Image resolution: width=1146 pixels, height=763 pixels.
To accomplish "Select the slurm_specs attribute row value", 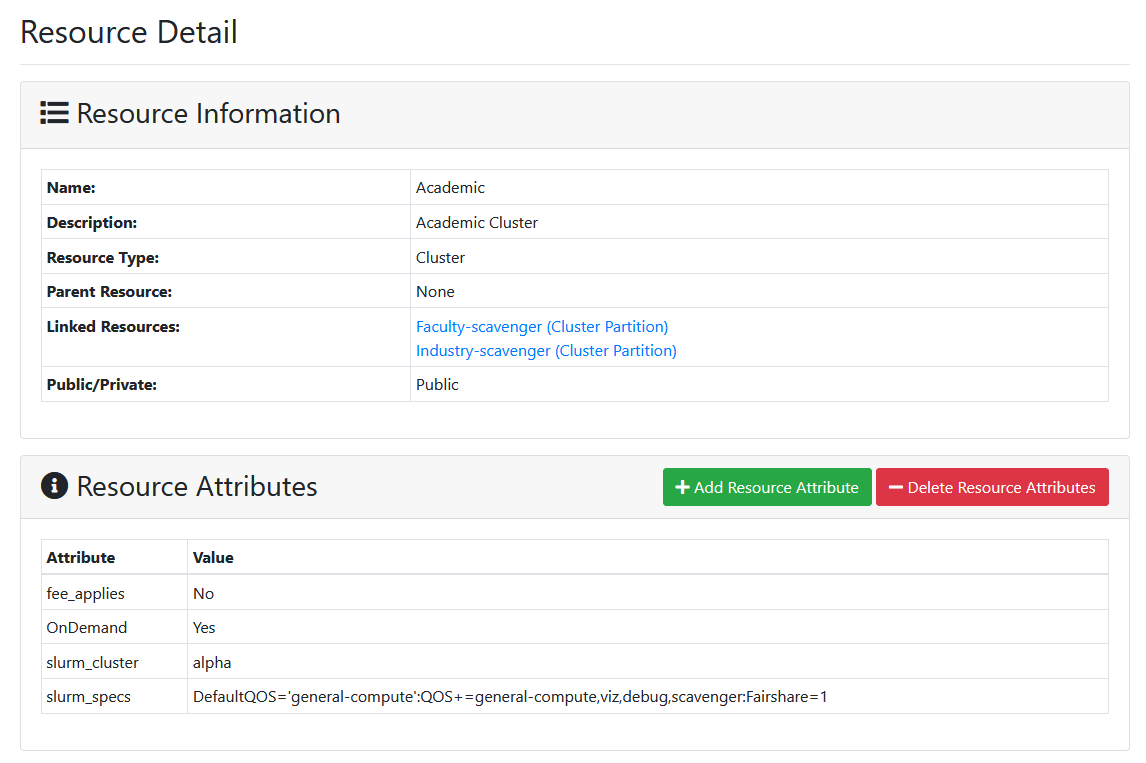I will pyautogui.click(x=509, y=697).
